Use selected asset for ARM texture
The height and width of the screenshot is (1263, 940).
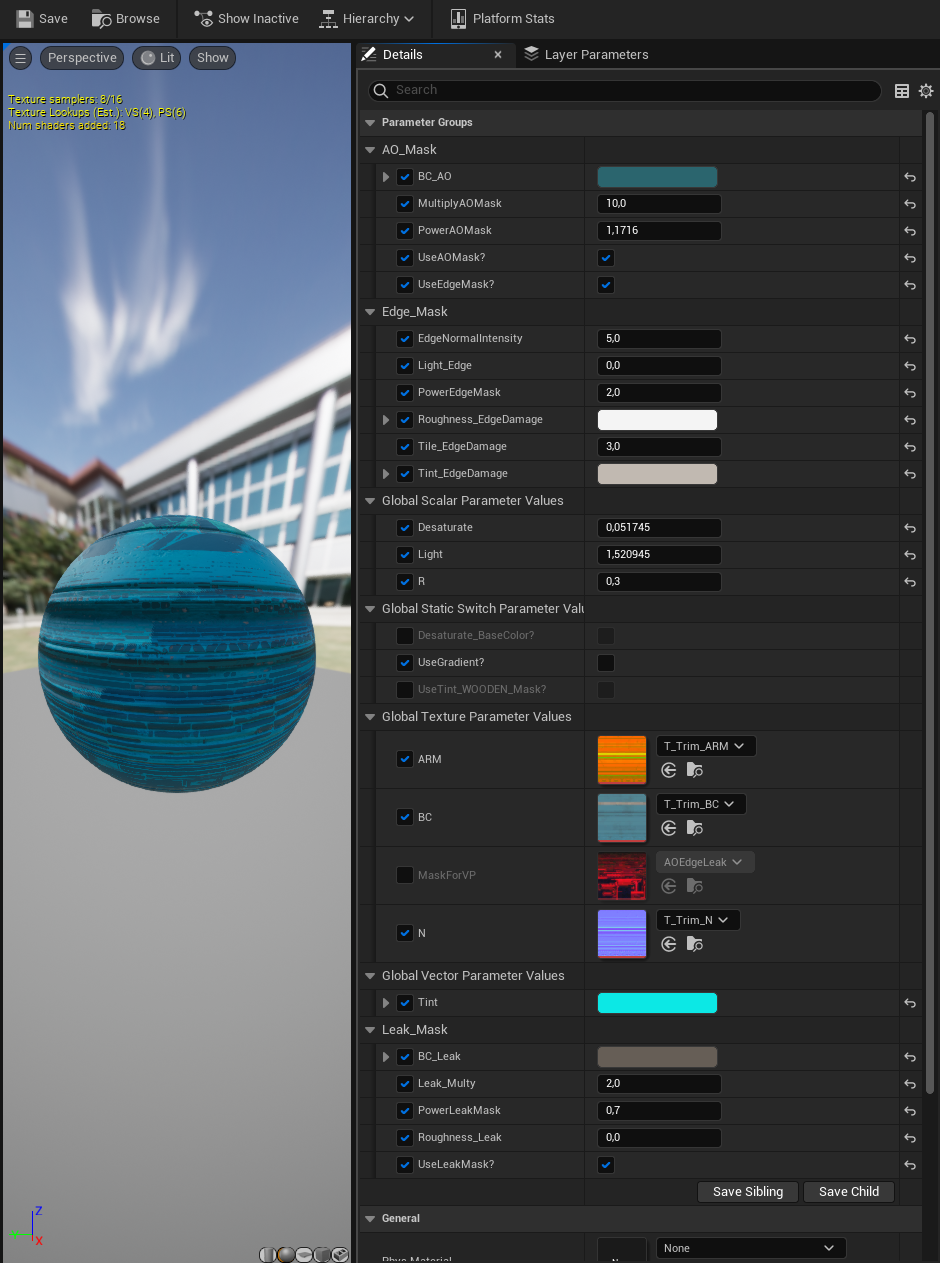tap(669, 770)
